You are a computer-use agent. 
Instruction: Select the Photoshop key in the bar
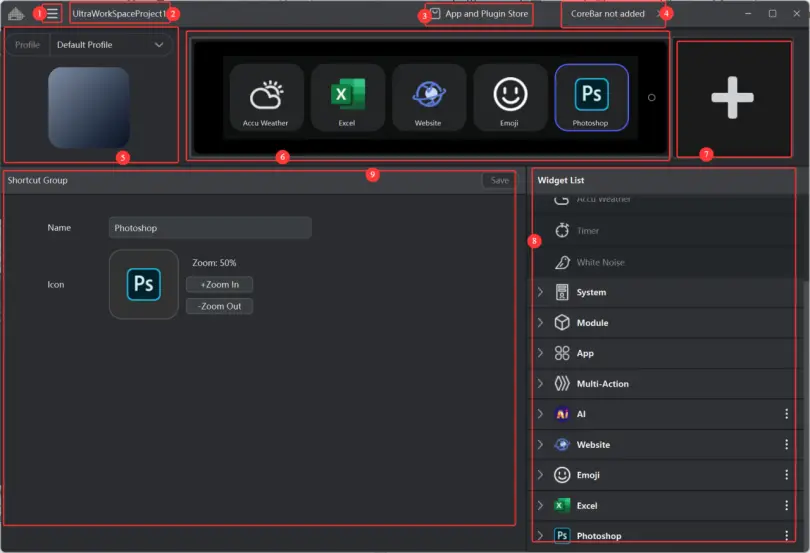click(591, 97)
